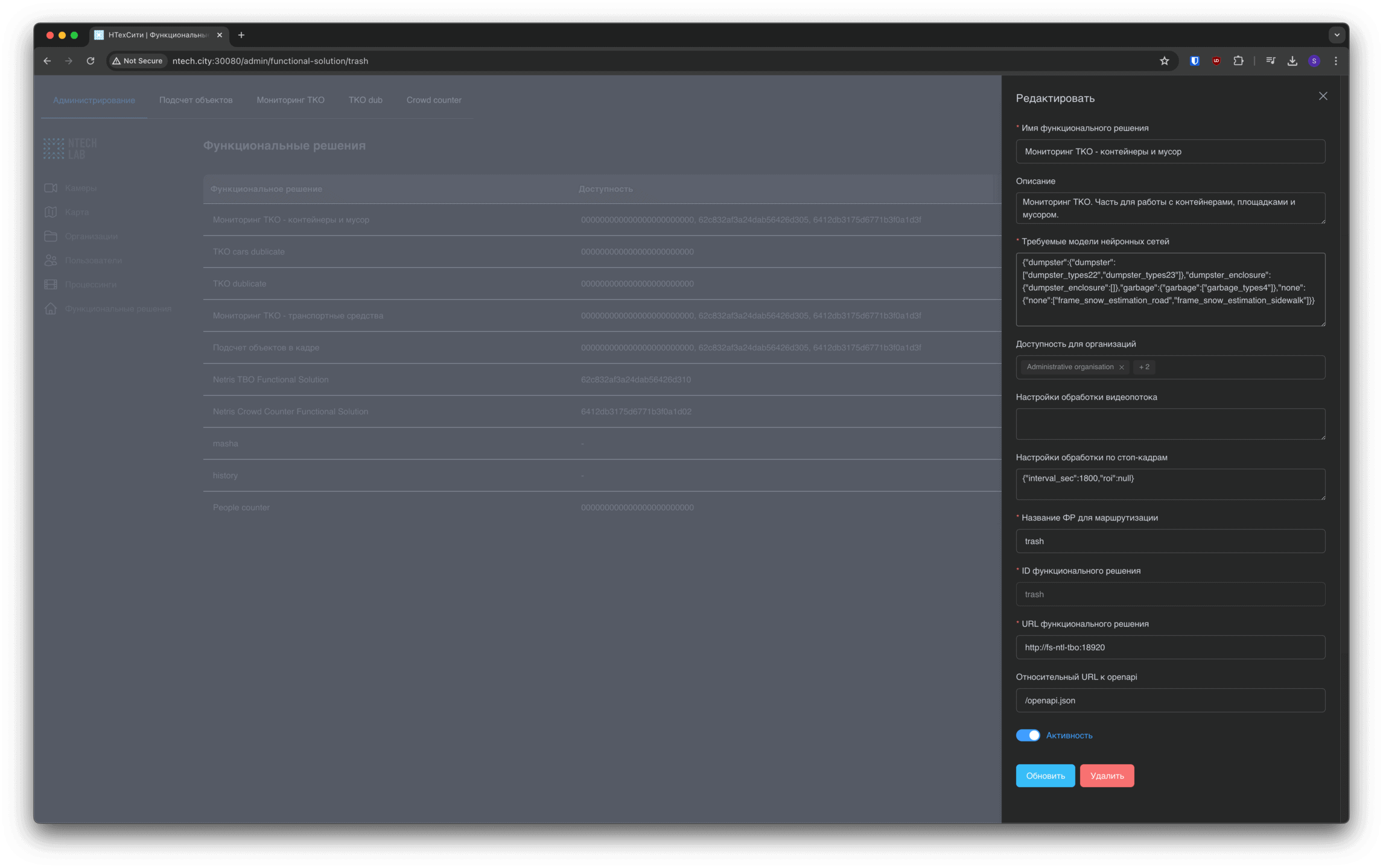Reload the page
Viewport: 1383px width, 868px height.
click(91, 61)
